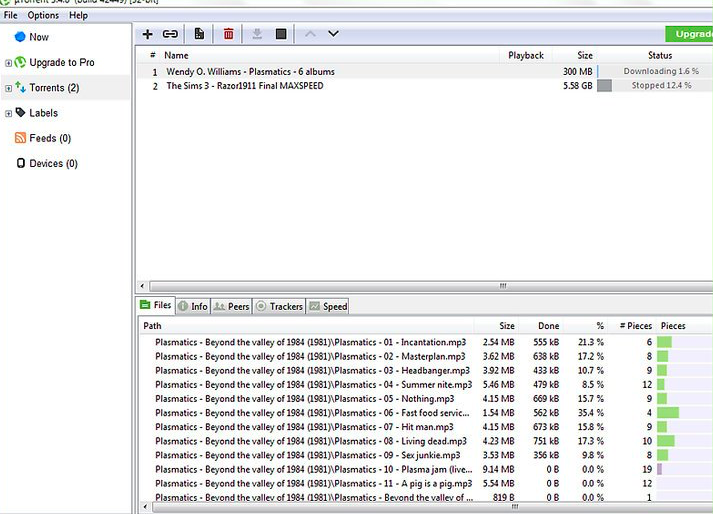The height and width of the screenshot is (514, 713).
Task: Click the Labels tag icon
Action: [x=20, y=112]
